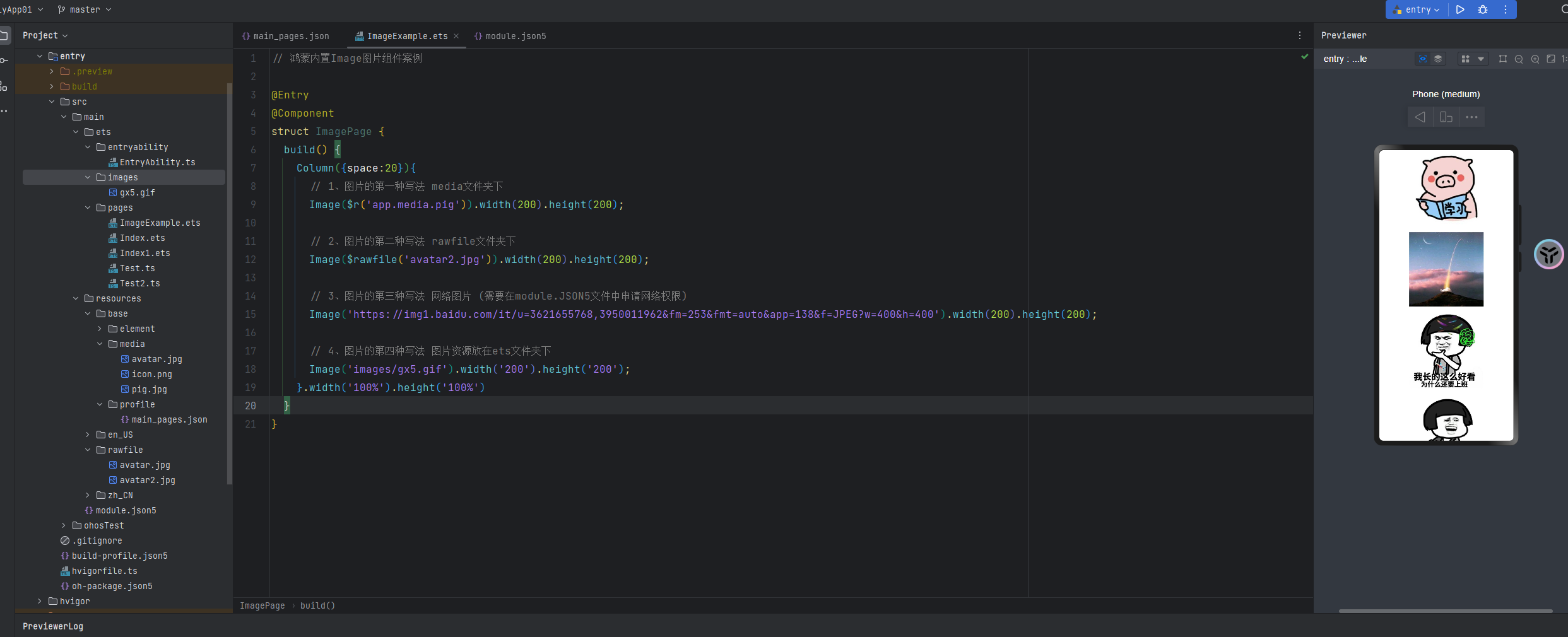Toggle the multi-profile grid preview button
The height and width of the screenshot is (637, 1568).
(1465, 59)
